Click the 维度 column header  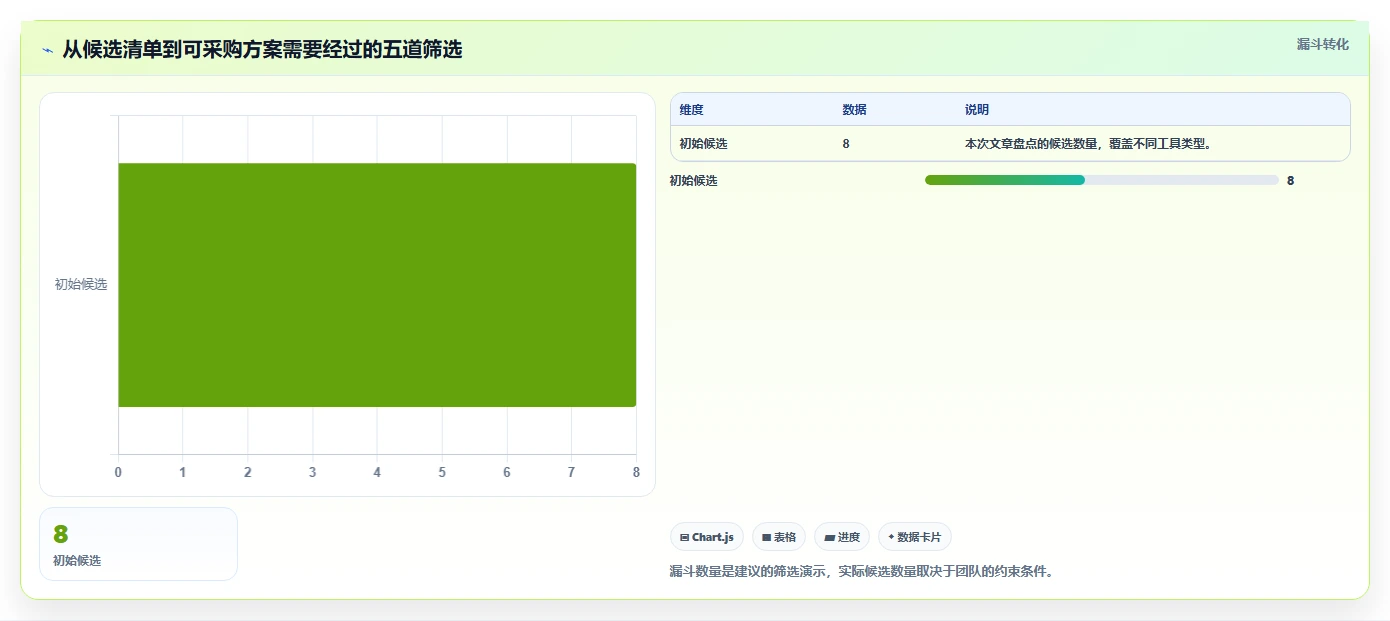click(x=691, y=110)
